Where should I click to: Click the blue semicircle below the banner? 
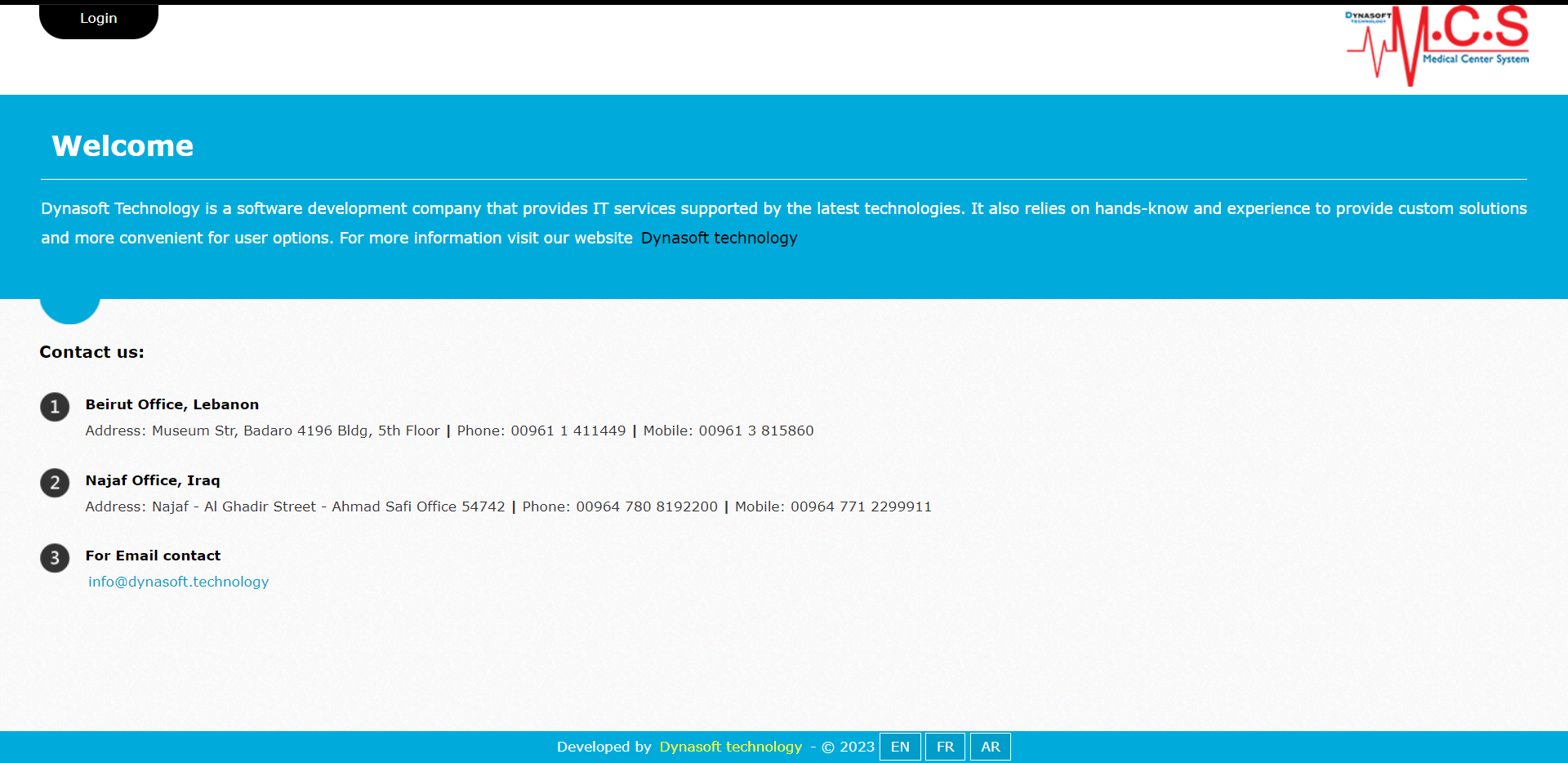(69, 310)
